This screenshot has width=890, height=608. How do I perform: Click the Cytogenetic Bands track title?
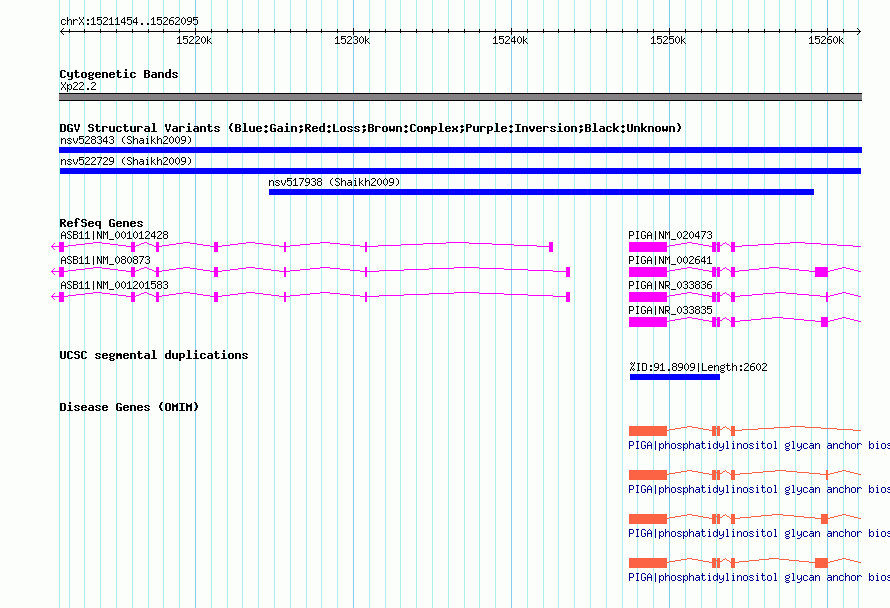(x=119, y=74)
